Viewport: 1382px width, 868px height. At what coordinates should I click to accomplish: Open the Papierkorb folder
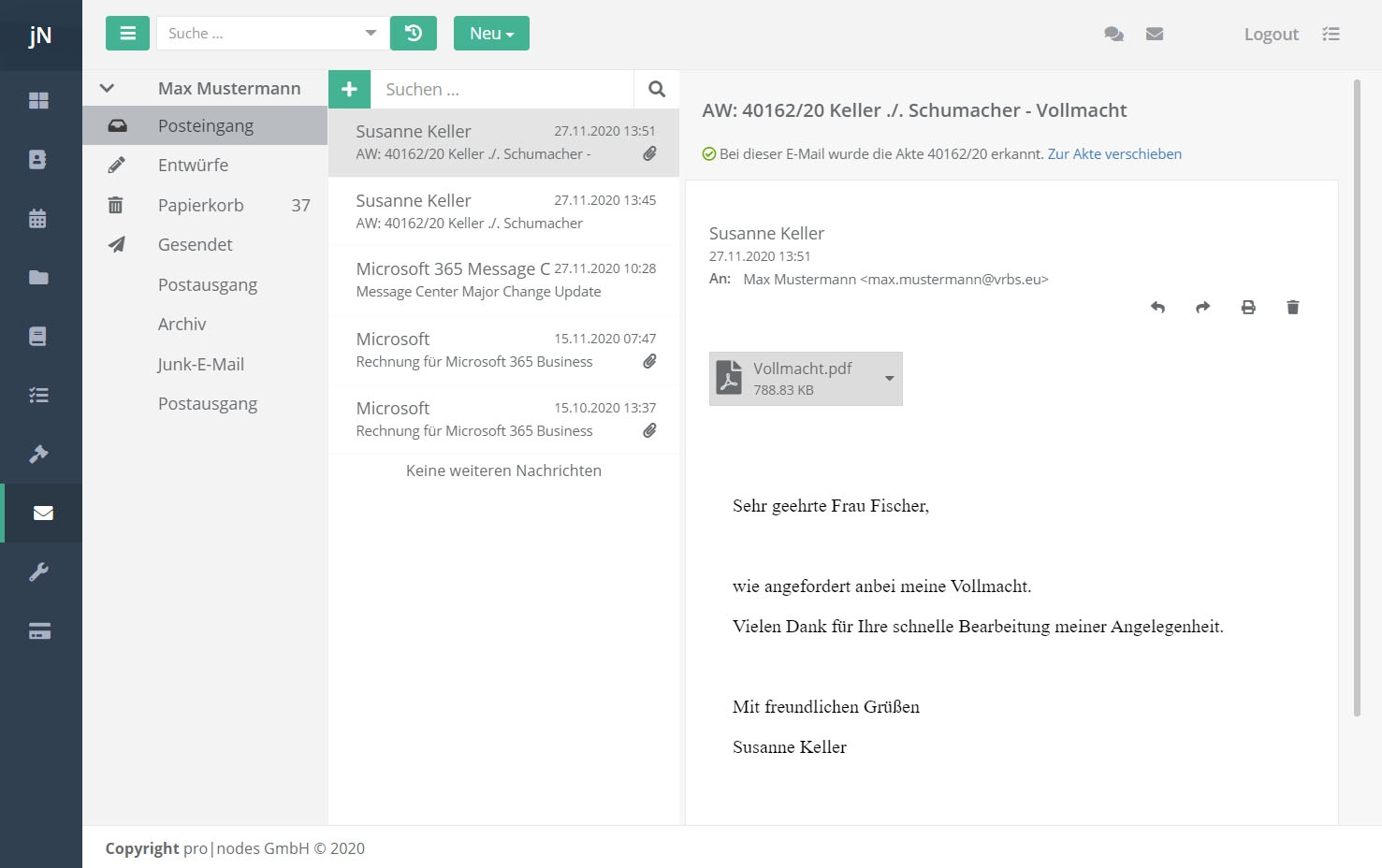(x=200, y=205)
